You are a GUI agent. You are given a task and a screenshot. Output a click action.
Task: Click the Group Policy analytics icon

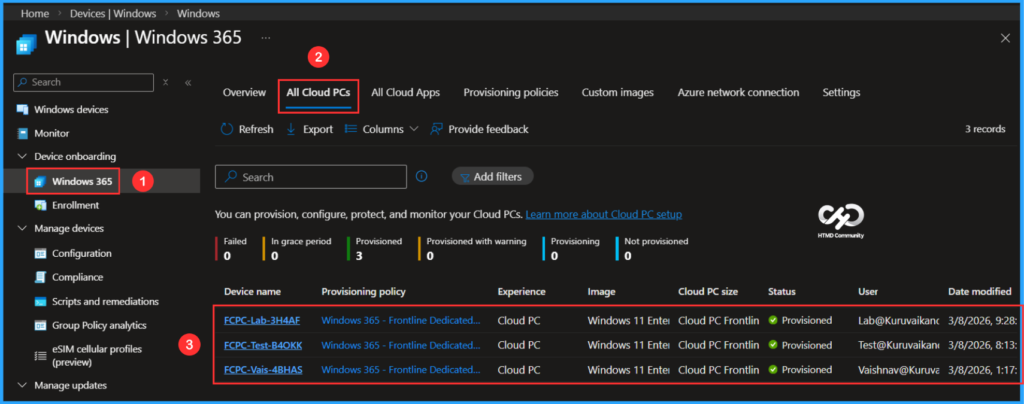pos(40,325)
